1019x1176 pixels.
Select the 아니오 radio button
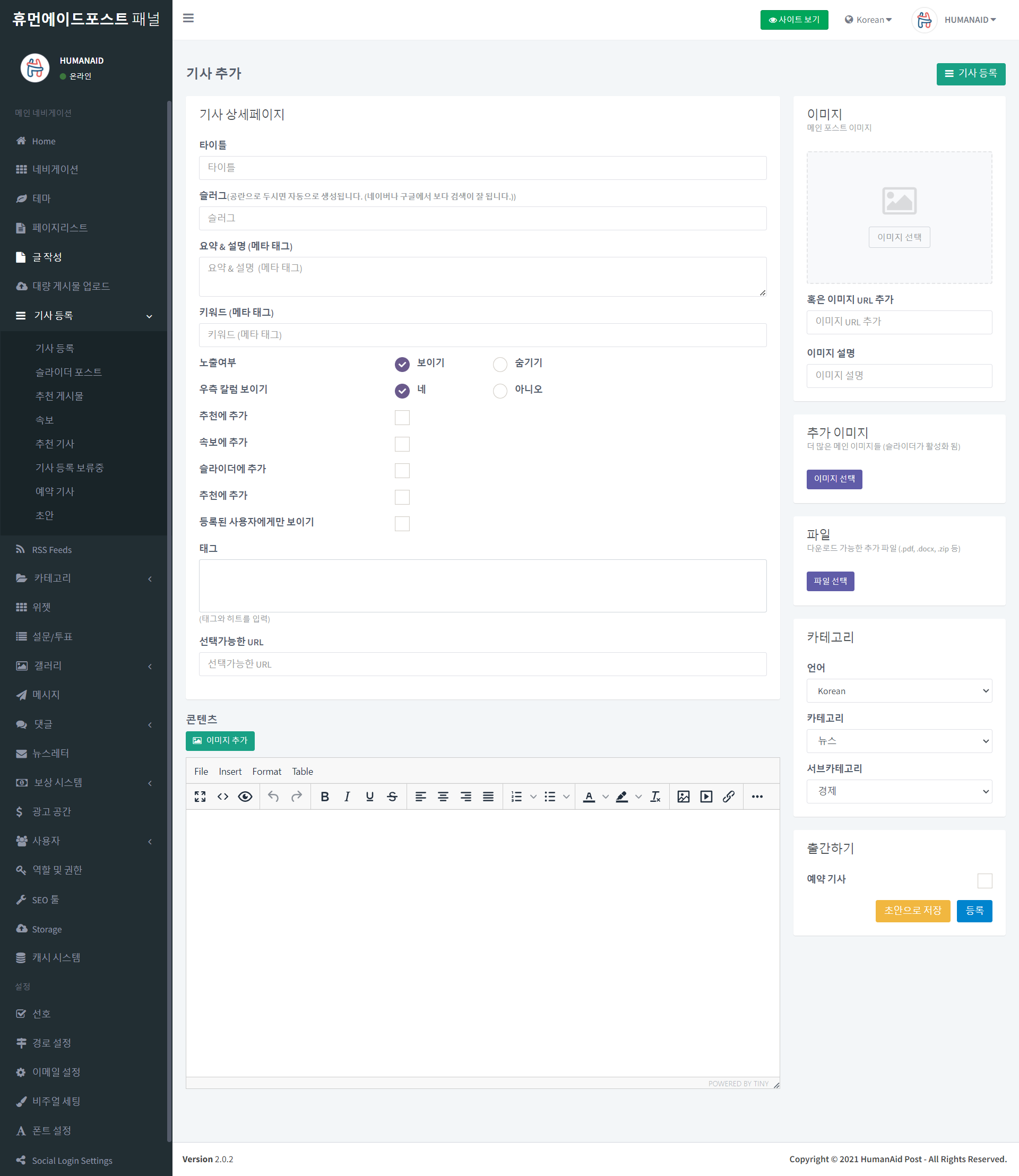[500, 391]
